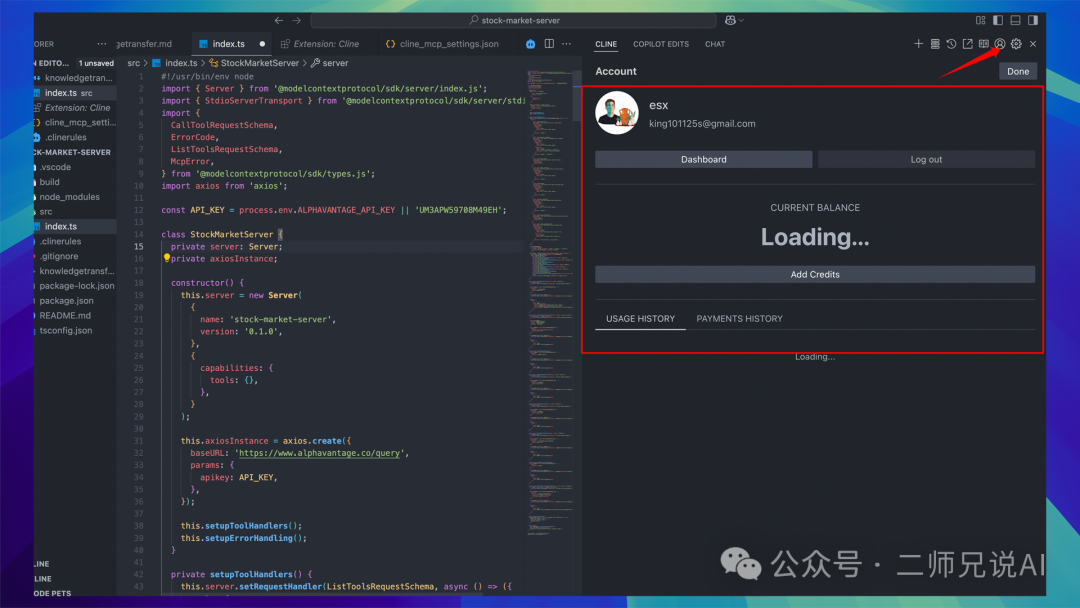Click the Done button
1080x608 pixels.
pyautogui.click(x=1018, y=71)
